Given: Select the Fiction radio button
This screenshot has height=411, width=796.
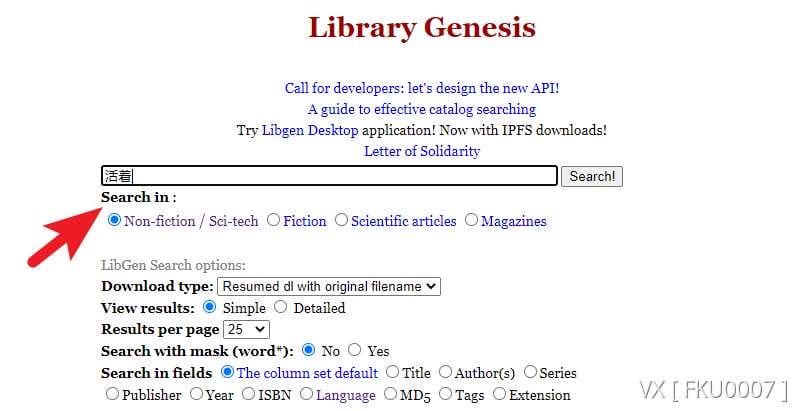Looking at the screenshot, I should point(274,220).
